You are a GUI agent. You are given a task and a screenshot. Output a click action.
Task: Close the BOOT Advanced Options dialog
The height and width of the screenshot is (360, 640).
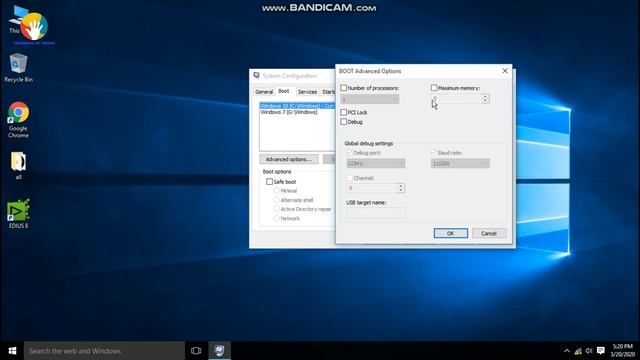[505, 71]
